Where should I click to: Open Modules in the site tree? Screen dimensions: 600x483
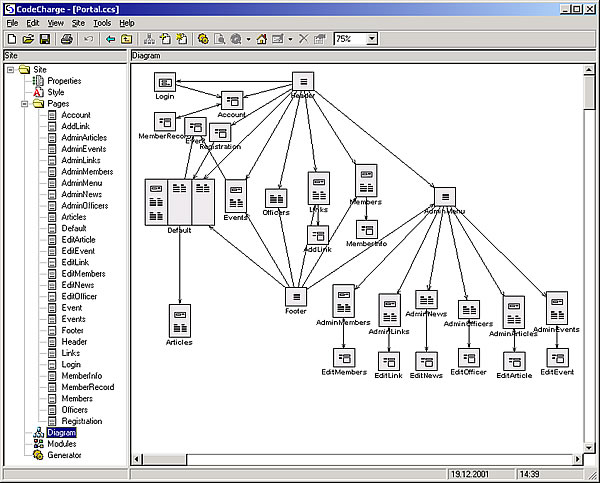[61, 443]
